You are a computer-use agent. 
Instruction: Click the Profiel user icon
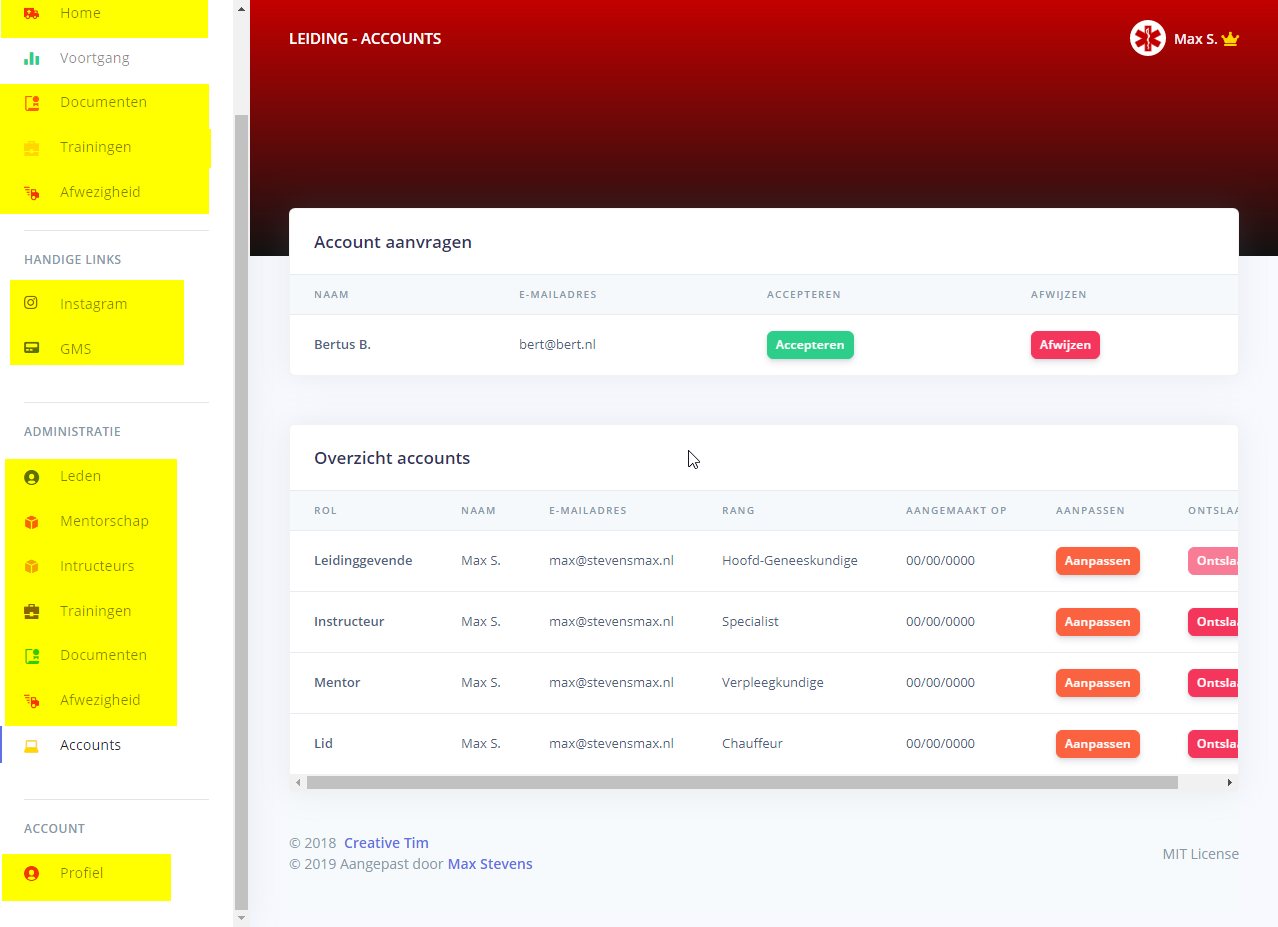point(31,873)
